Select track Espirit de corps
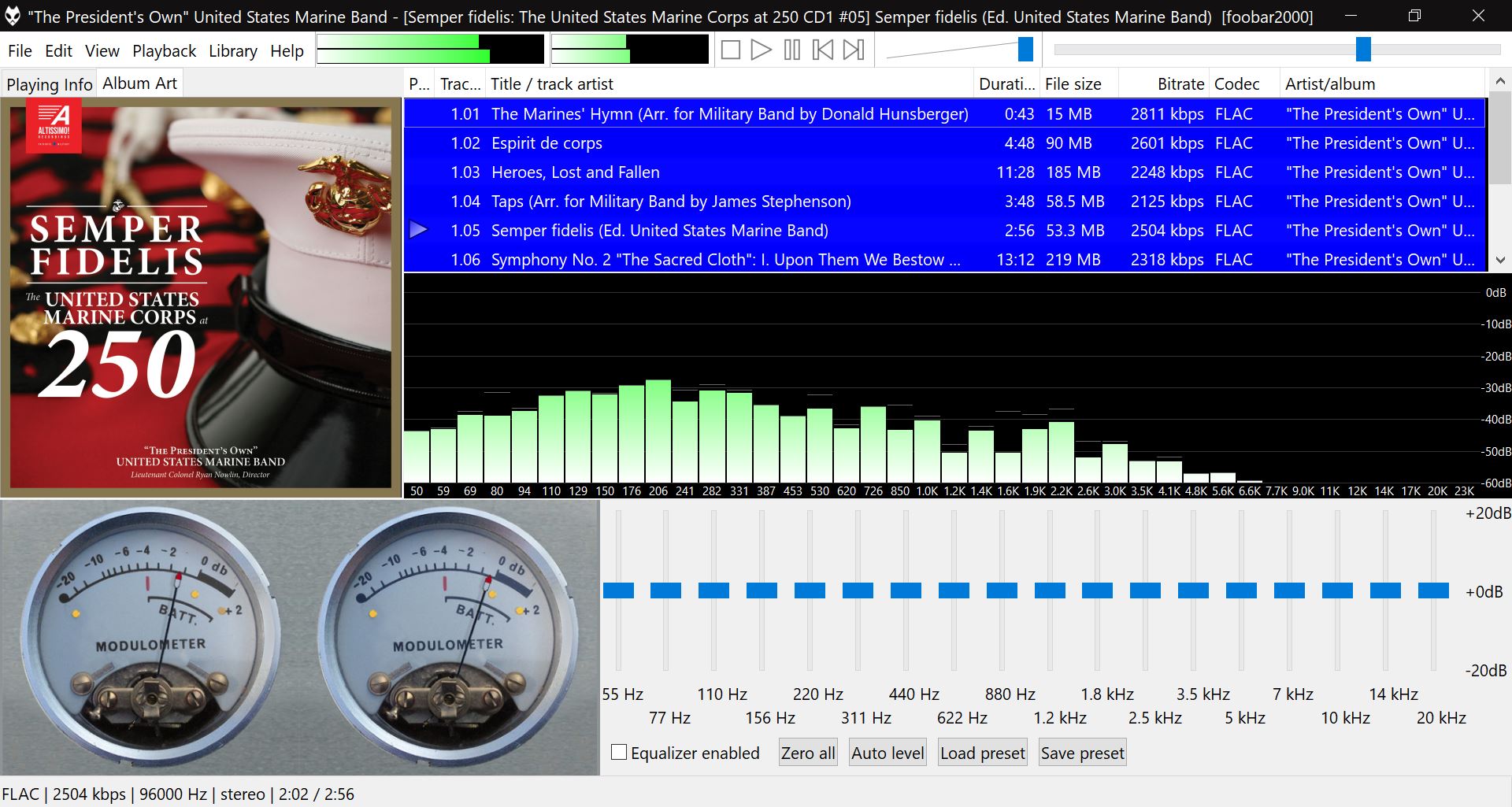This screenshot has height=807, width=1512. (945, 143)
